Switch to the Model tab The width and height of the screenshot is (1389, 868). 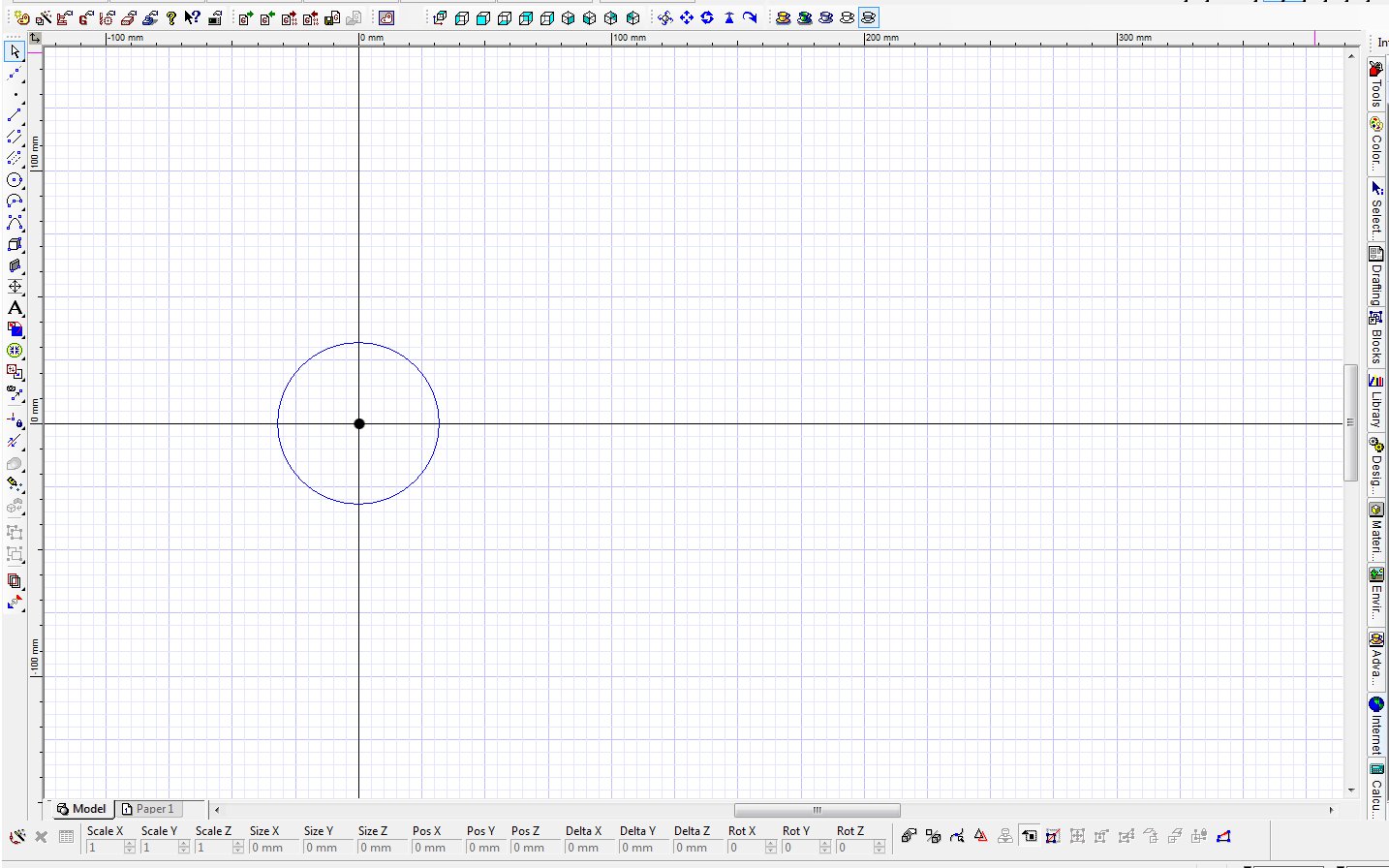point(81,809)
